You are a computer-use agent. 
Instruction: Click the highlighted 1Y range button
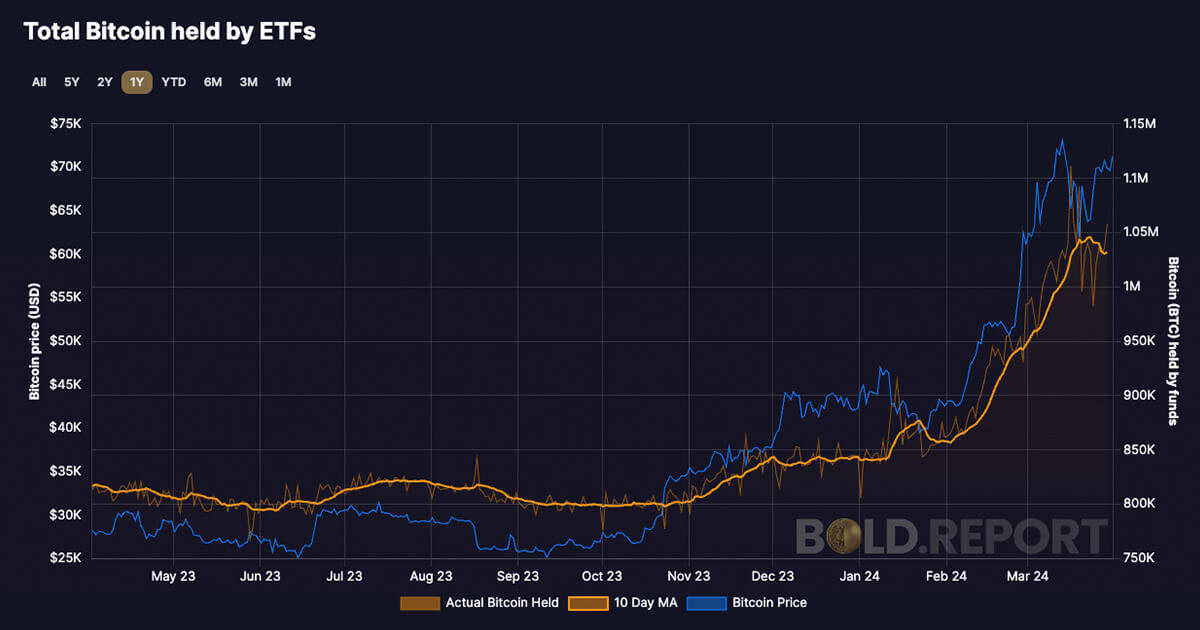tap(137, 82)
